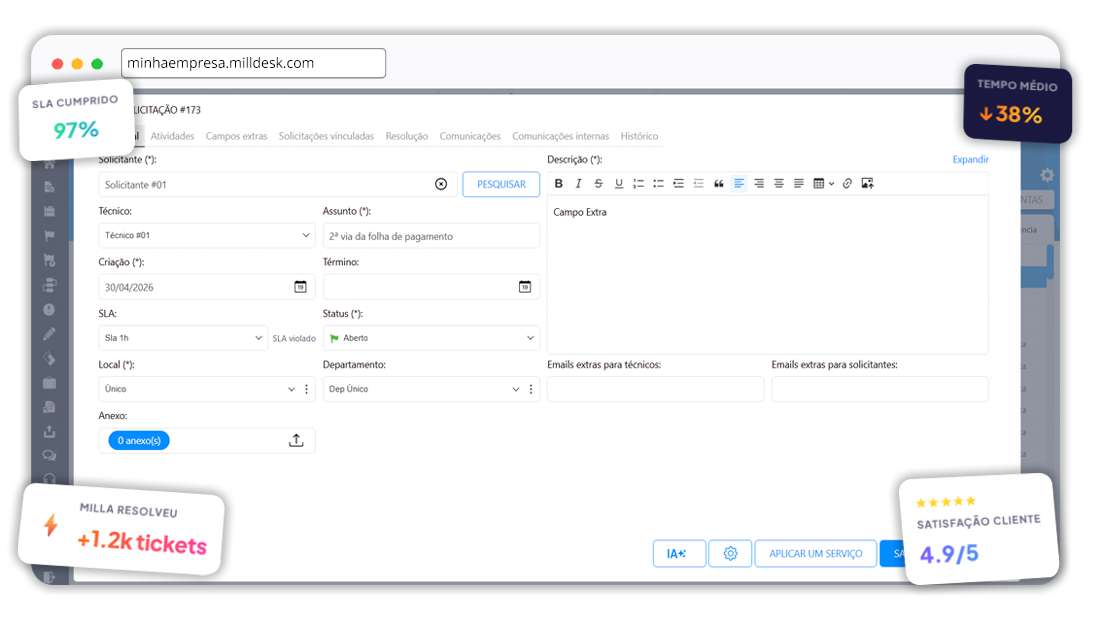Image resolution: width=1100 pixels, height=620 pixels.
Task: Toggle bold formatting in description editor
Action: [x=558, y=184]
